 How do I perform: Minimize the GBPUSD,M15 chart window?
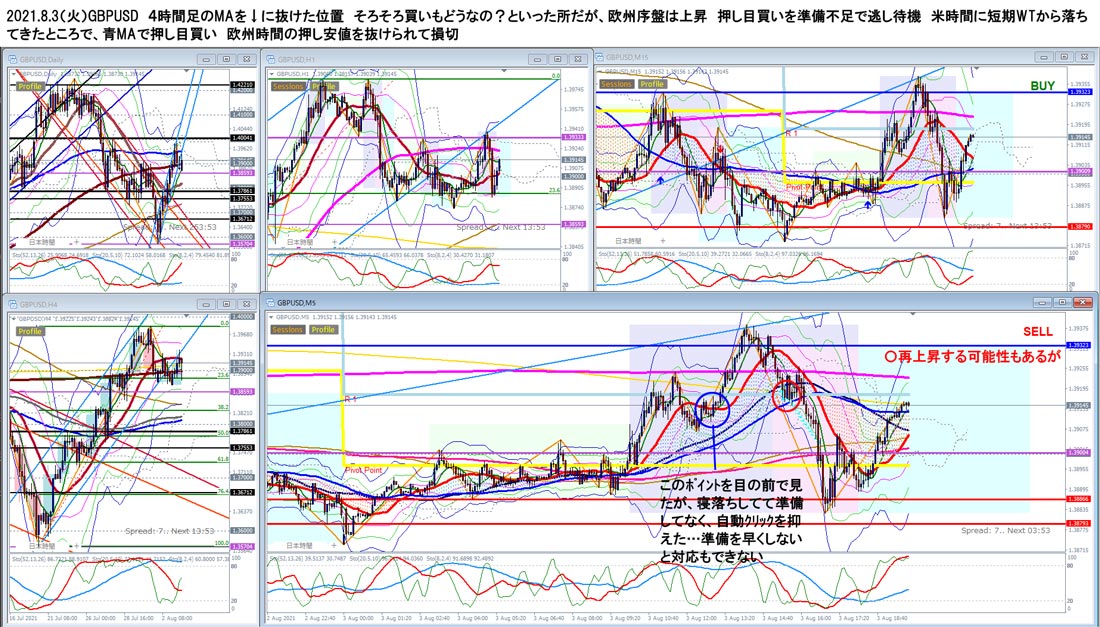click(x=1044, y=57)
